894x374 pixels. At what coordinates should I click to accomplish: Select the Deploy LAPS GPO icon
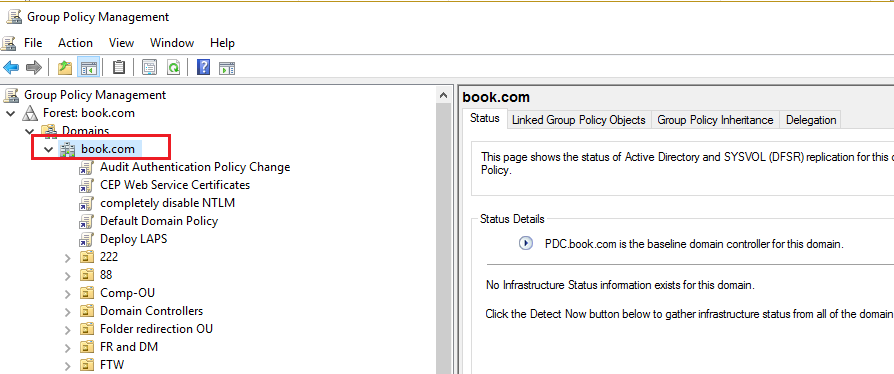86,239
